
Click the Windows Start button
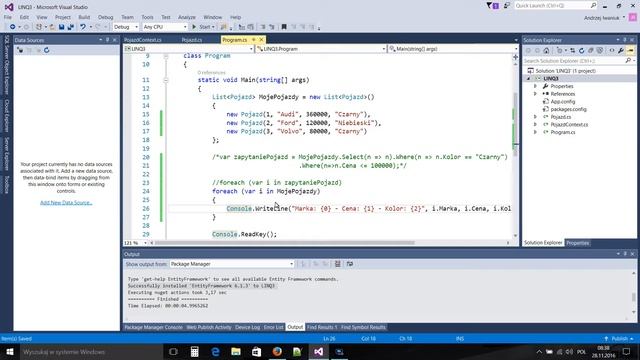pyautogui.click(x=9, y=351)
